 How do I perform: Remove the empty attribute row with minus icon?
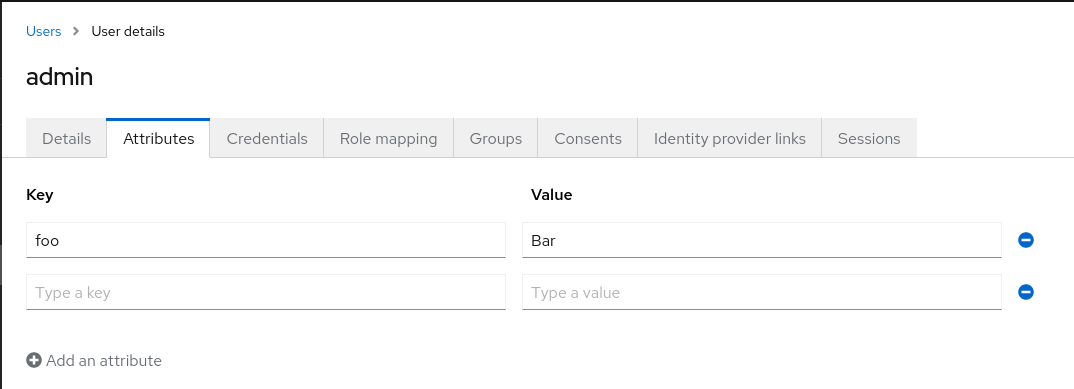pyautogui.click(x=1025, y=292)
